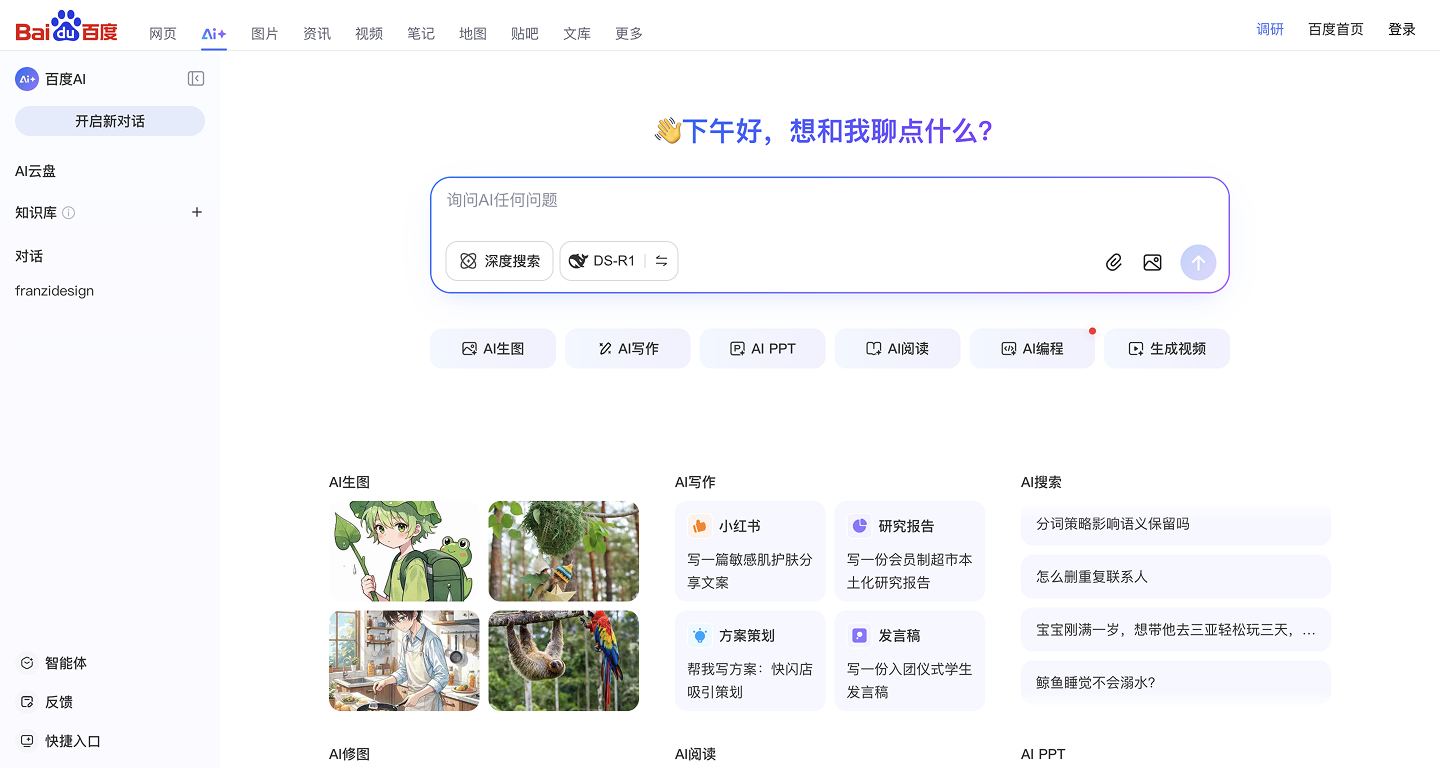Screen dimensions: 1440x768
Task: Open the sloth and parrot image
Action: coord(564,661)
